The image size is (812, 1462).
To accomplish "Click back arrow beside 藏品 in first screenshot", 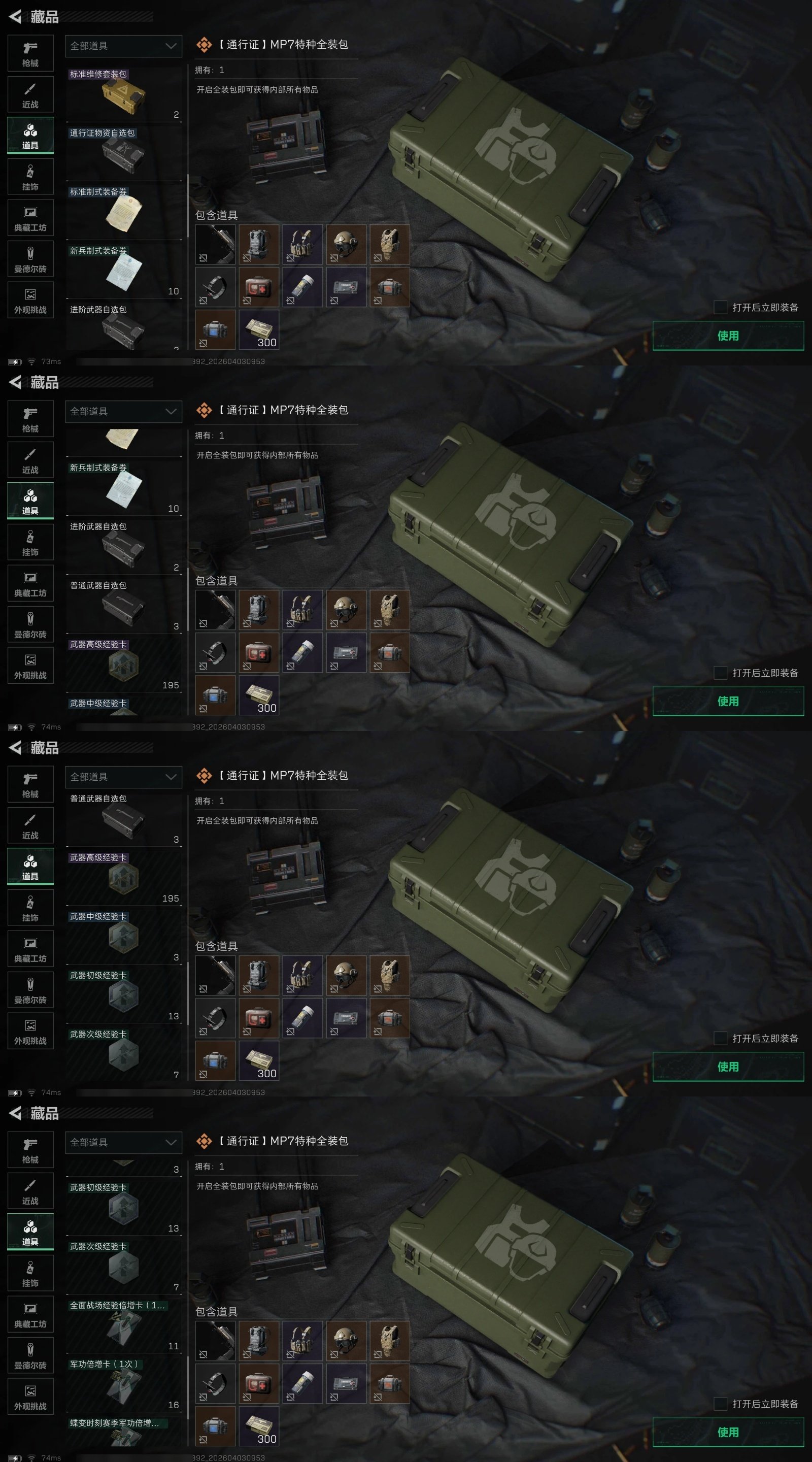I will [x=15, y=16].
